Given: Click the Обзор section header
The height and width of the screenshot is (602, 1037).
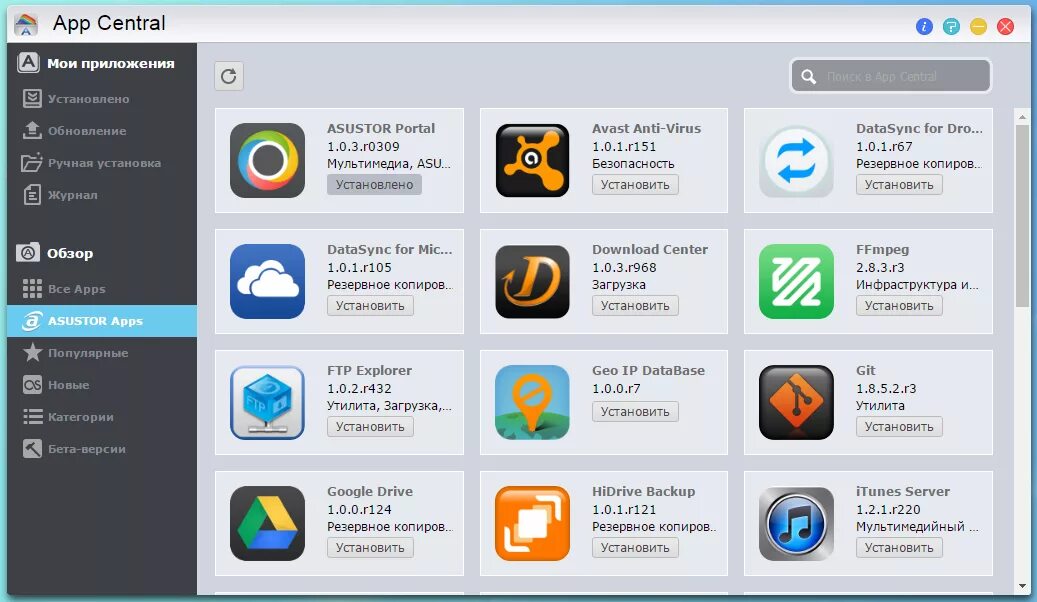Looking at the screenshot, I should [69, 253].
